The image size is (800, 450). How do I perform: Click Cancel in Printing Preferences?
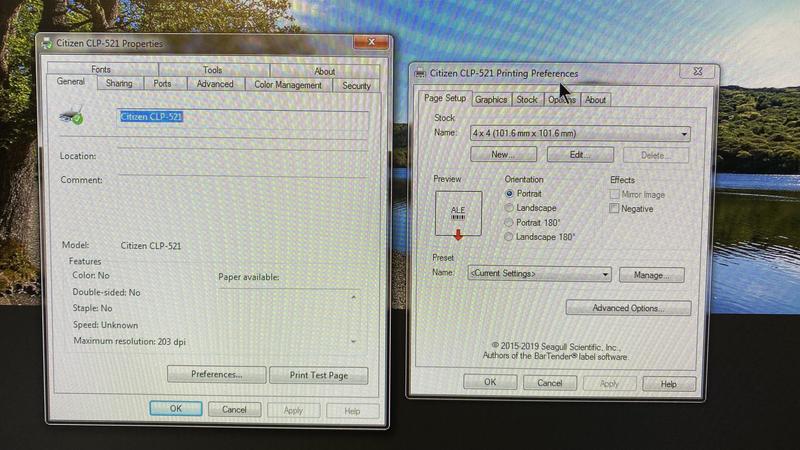549,383
